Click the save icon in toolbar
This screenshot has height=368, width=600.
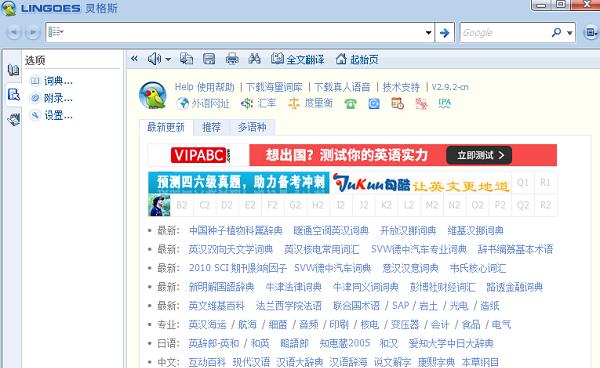(x=209, y=59)
